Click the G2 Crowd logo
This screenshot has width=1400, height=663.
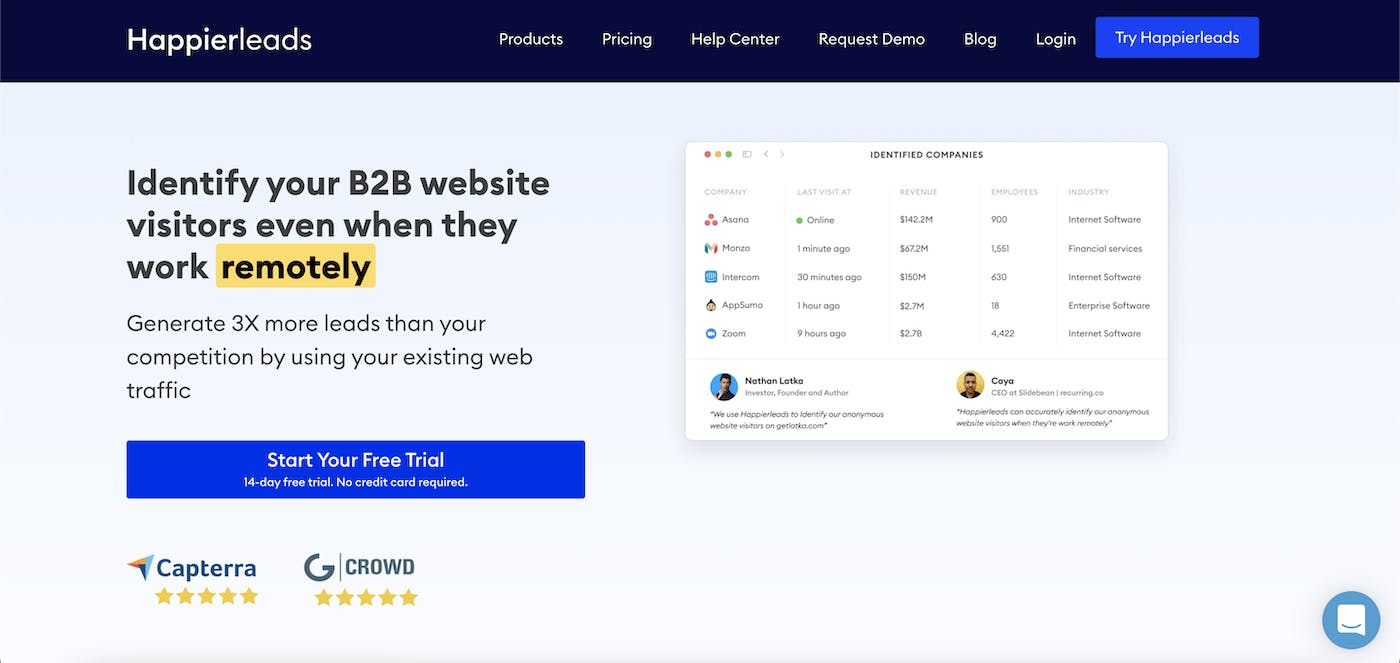tap(359, 567)
